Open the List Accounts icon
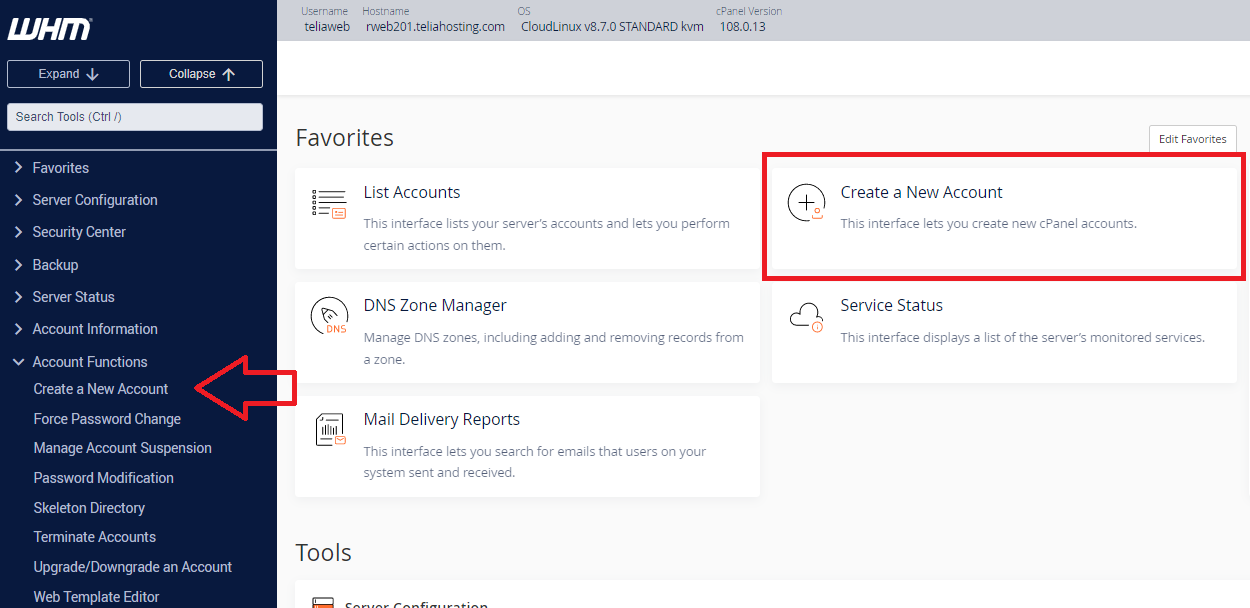This screenshot has height=608, width=1250. pyautogui.click(x=329, y=203)
